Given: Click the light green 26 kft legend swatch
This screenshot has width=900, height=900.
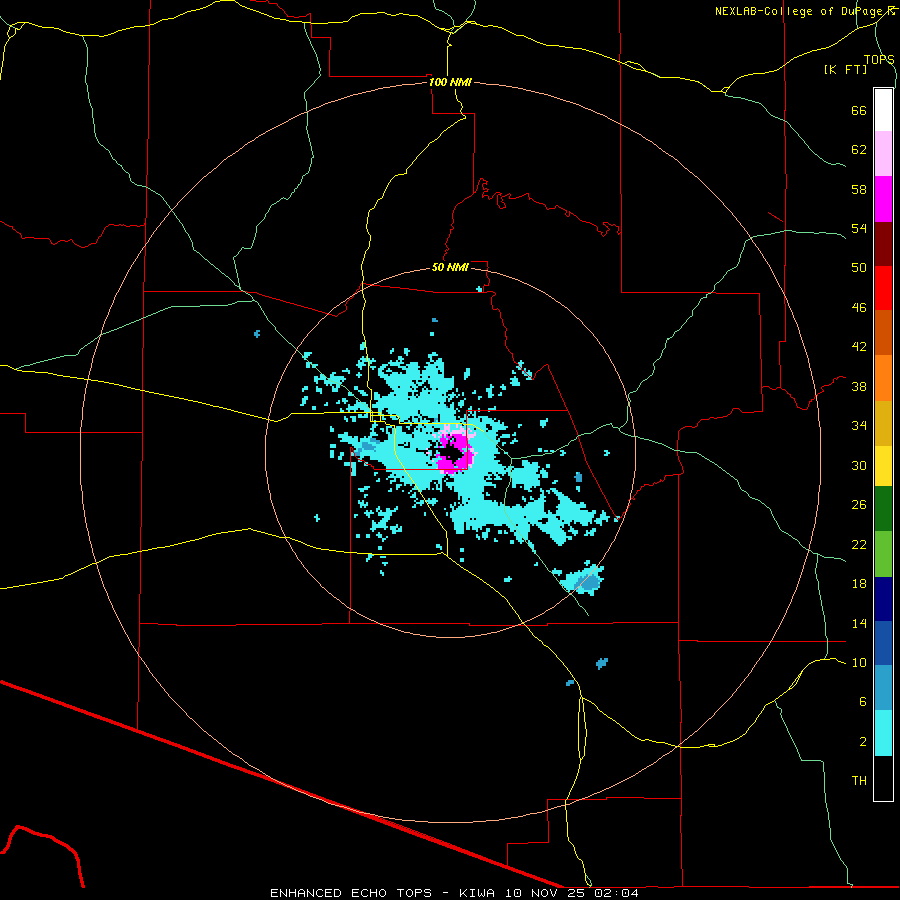Looking at the screenshot, I should coord(883,554).
